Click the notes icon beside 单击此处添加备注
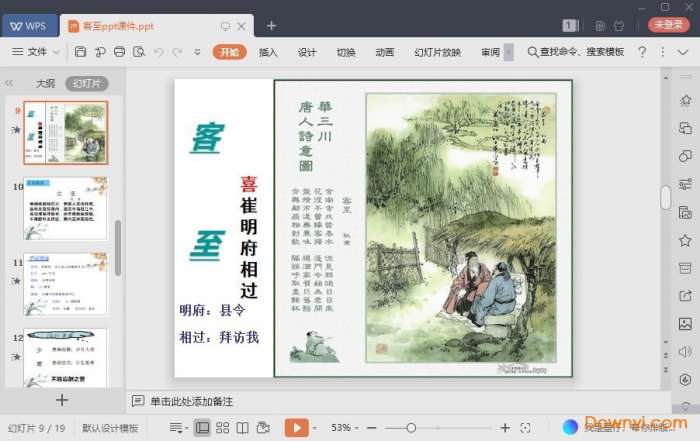Viewport: 700px width, 441px height. [138, 401]
